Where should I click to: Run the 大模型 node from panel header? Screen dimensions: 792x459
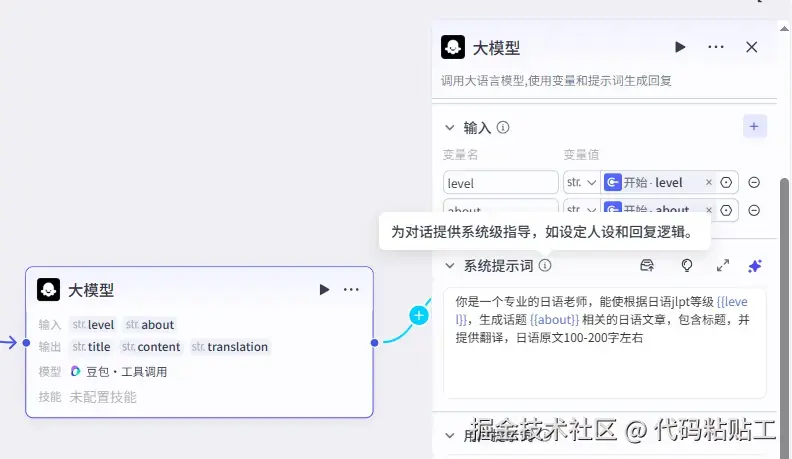click(x=680, y=47)
